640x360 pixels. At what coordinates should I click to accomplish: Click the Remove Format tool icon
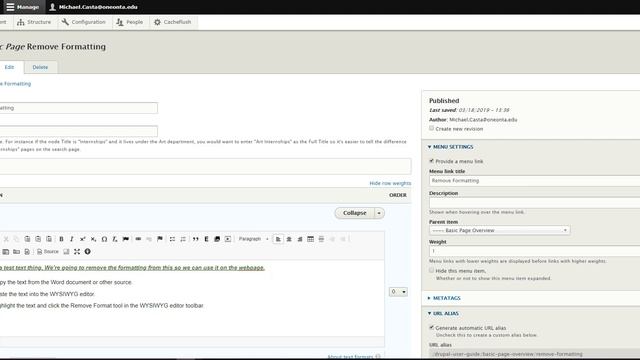[115, 239]
